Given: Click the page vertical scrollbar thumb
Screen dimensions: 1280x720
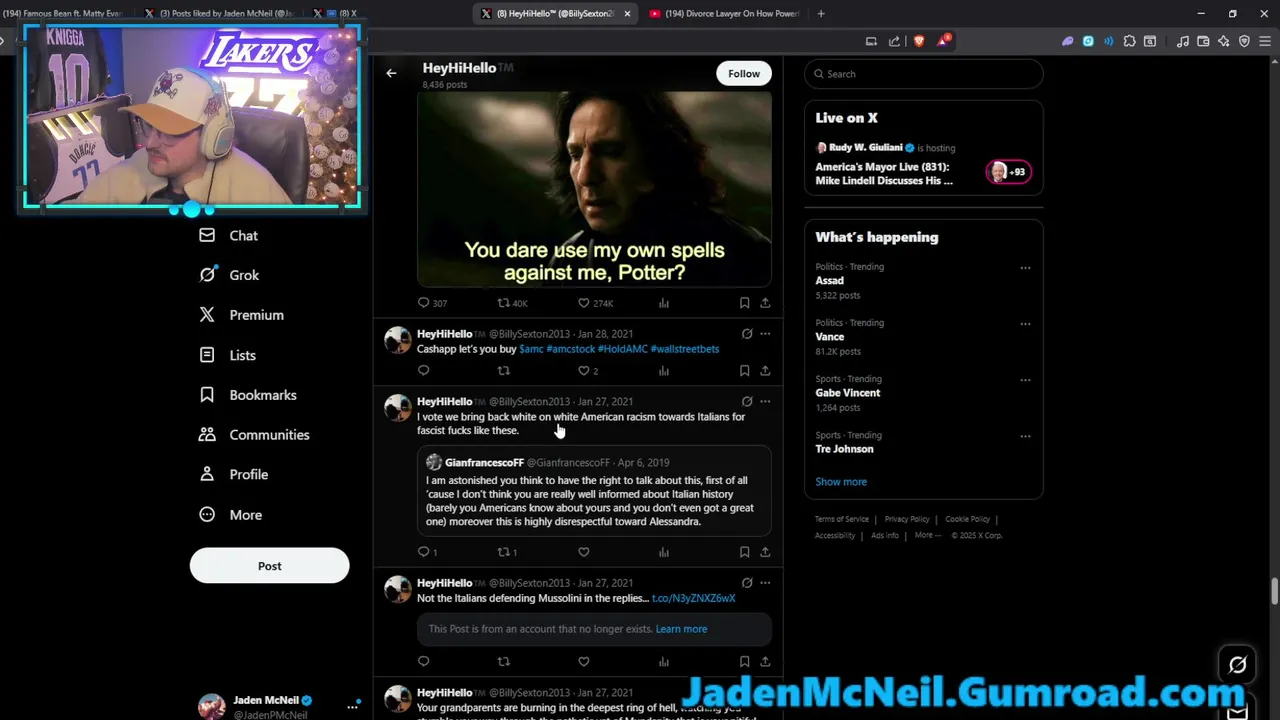Looking at the screenshot, I should point(1274,591).
